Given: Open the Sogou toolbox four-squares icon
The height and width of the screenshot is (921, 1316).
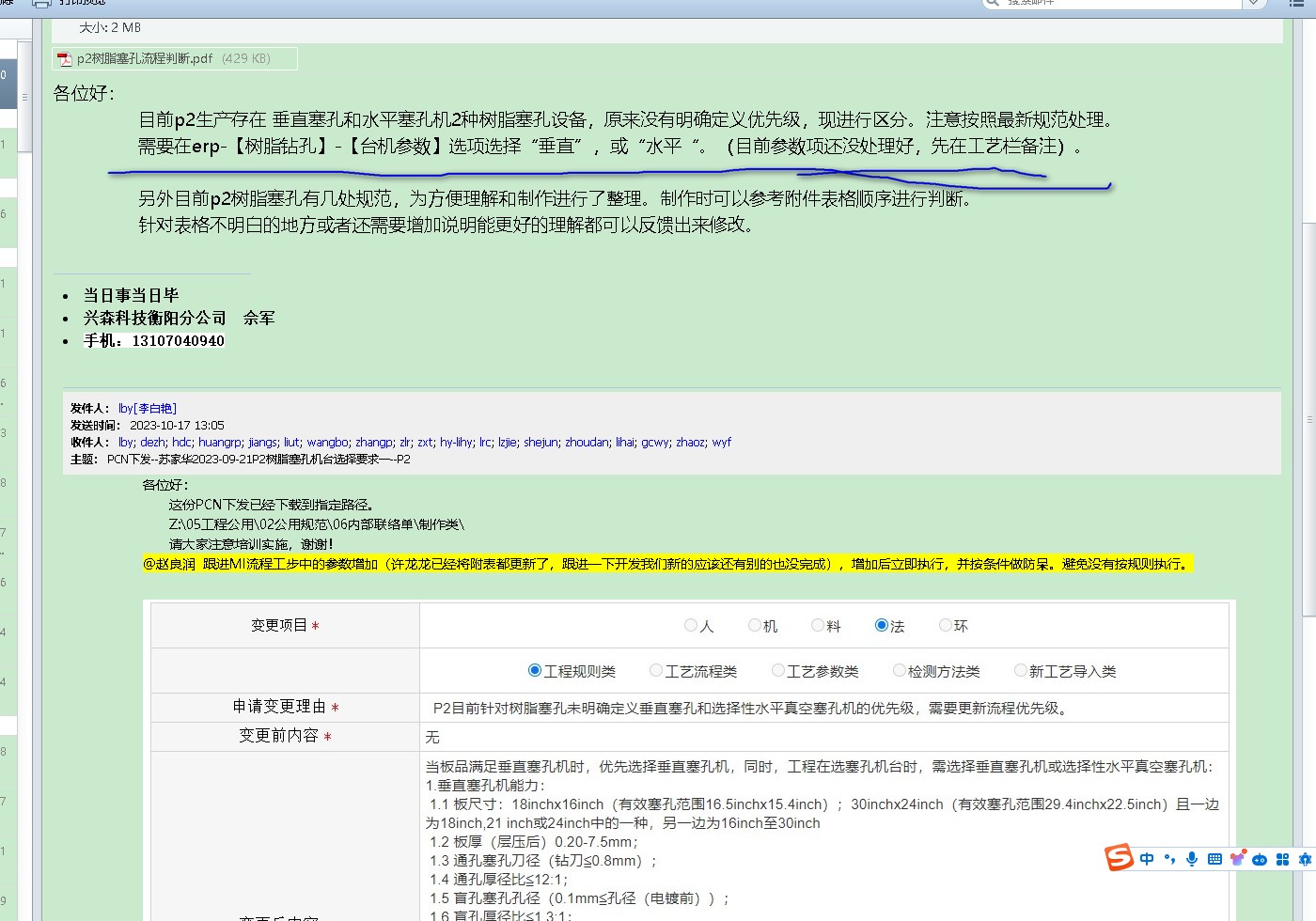Looking at the screenshot, I should (x=1282, y=859).
